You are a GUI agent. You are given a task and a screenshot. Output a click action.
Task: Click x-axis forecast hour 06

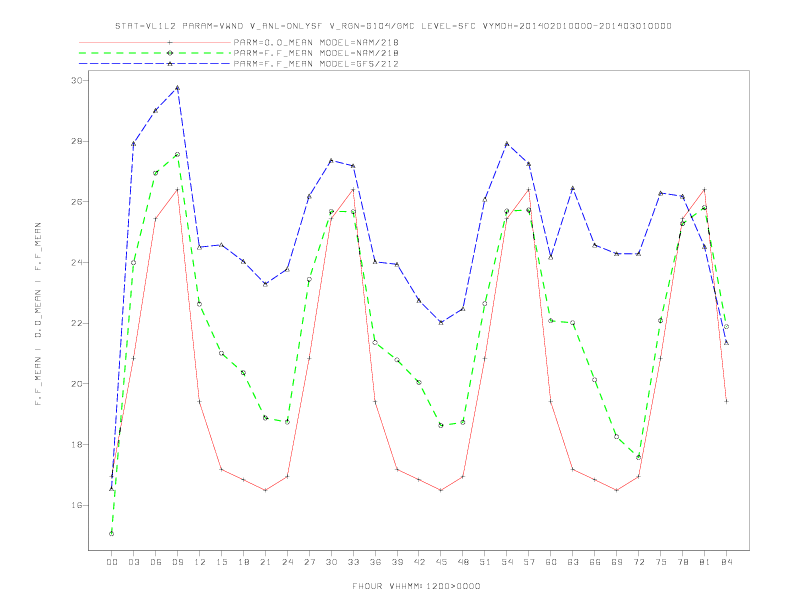(x=156, y=562)
